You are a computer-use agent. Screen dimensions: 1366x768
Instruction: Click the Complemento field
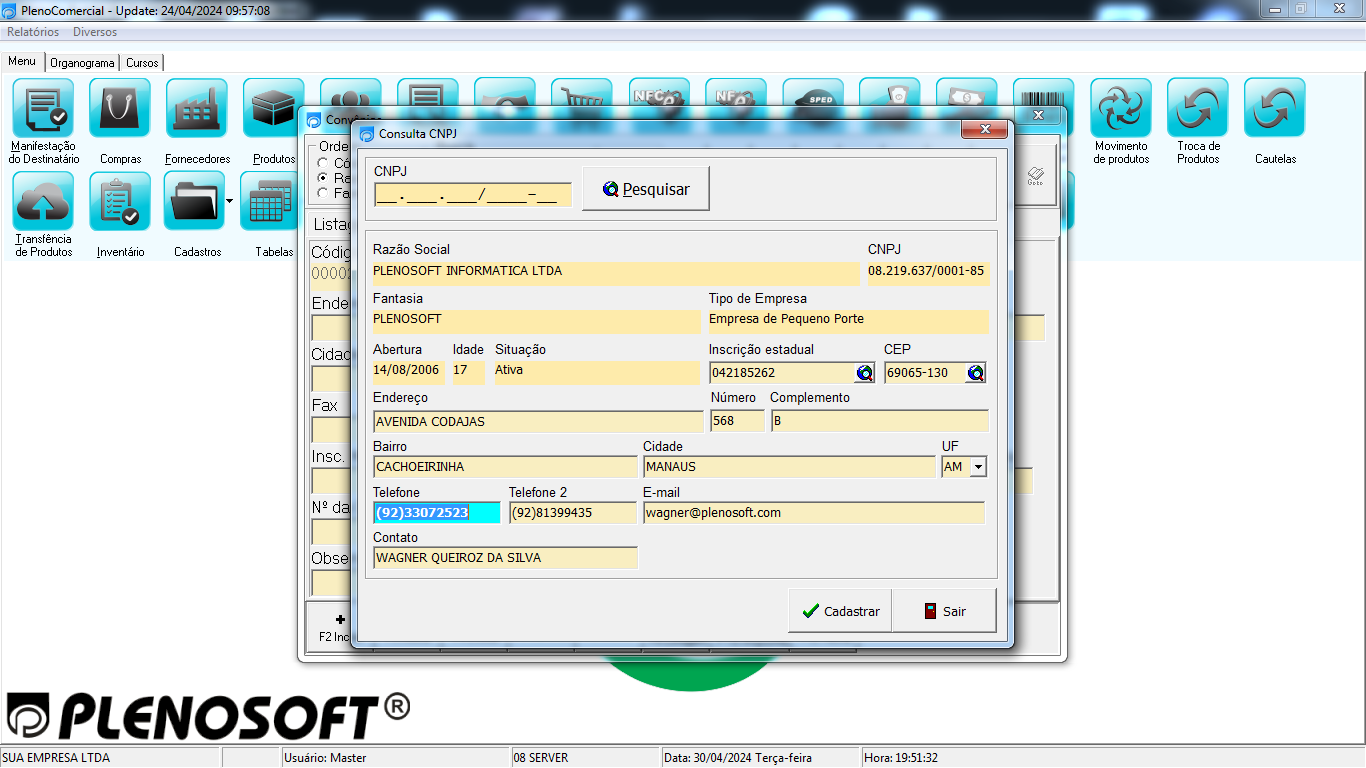[880, 421]
